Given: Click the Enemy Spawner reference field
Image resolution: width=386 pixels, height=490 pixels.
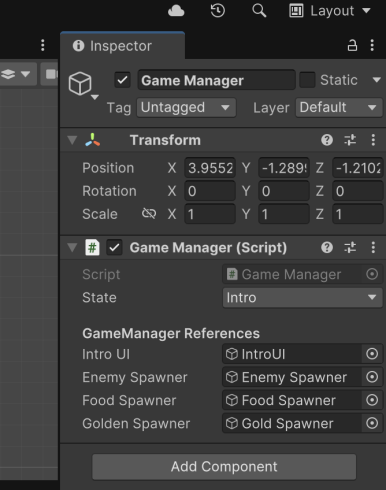Looking at the screenshot, I should (x=292, y=377).
